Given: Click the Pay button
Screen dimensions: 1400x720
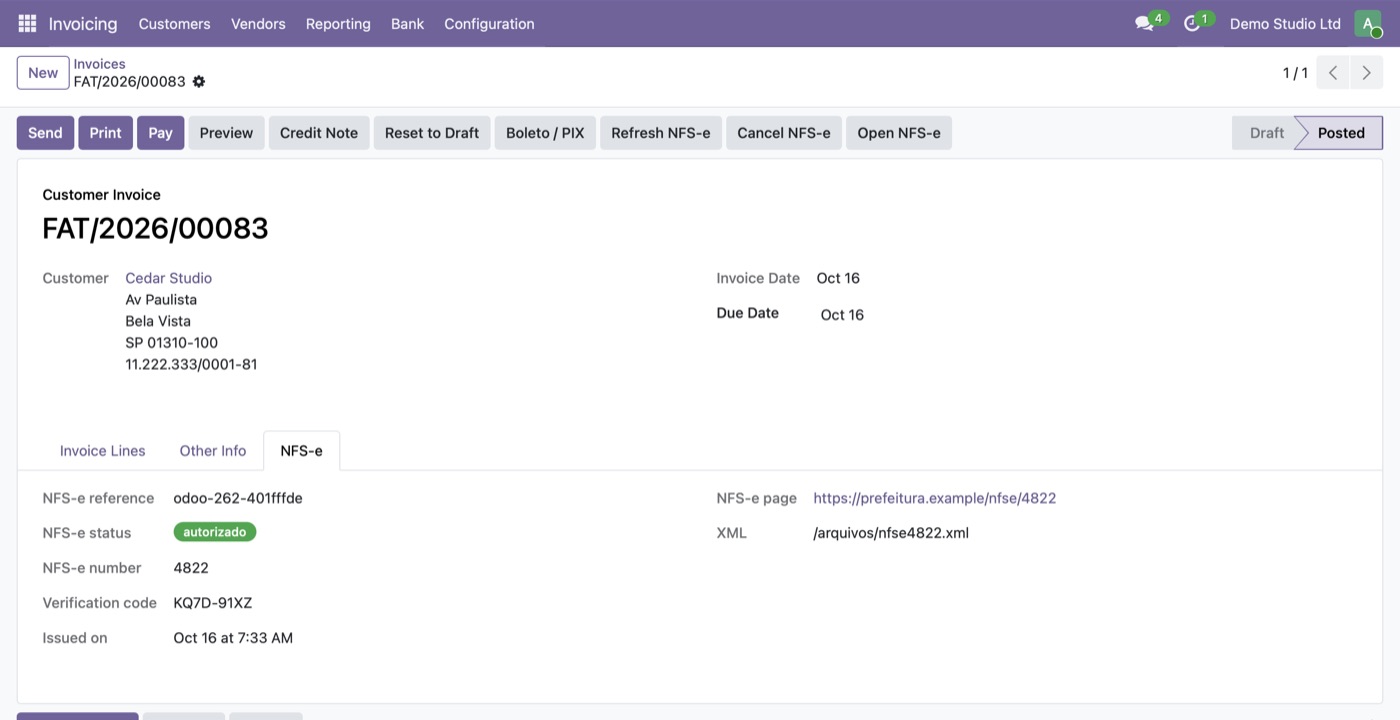Looking at the screenshot, I should 161,133.
